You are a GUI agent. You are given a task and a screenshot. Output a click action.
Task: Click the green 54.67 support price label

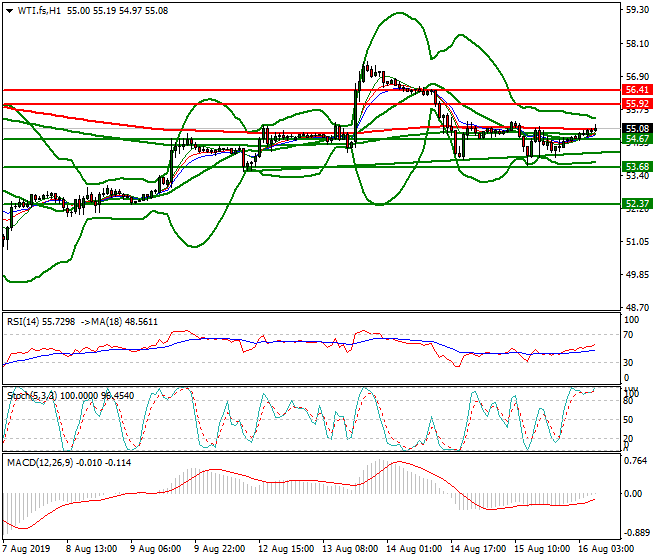pos(637,139)
